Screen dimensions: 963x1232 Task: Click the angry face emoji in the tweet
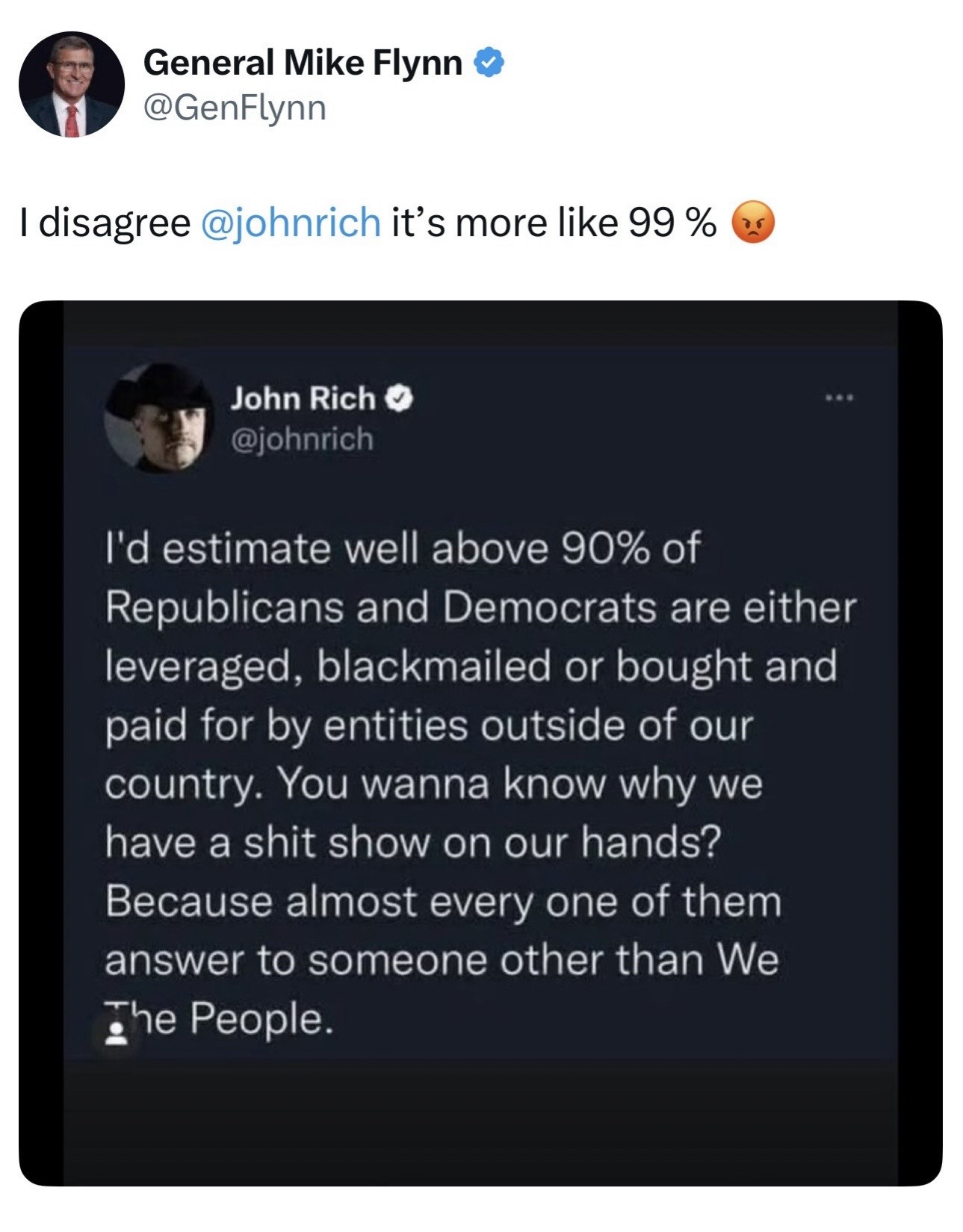pos(754,223)
